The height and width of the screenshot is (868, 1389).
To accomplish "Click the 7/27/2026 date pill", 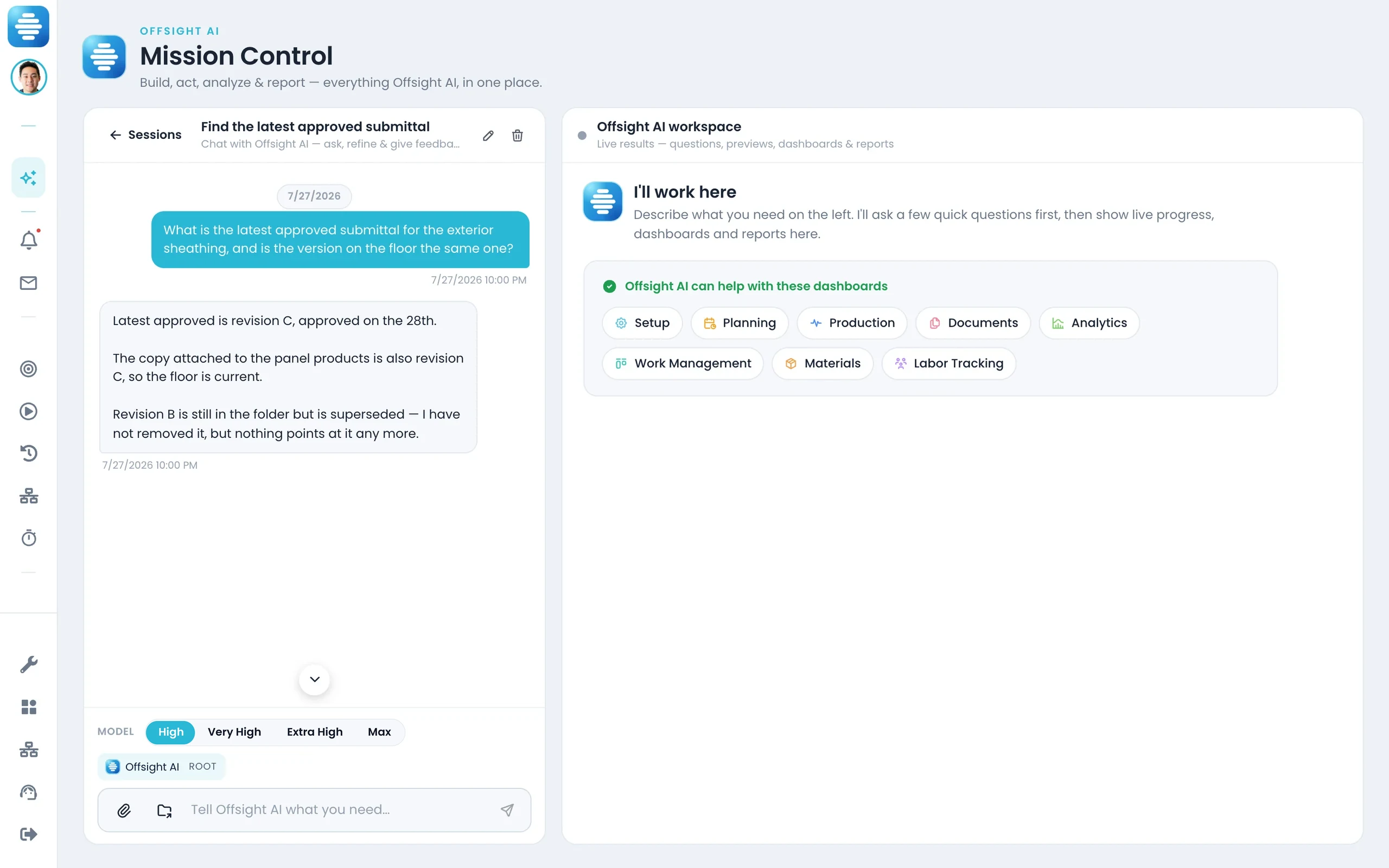I will pos(314,196).
